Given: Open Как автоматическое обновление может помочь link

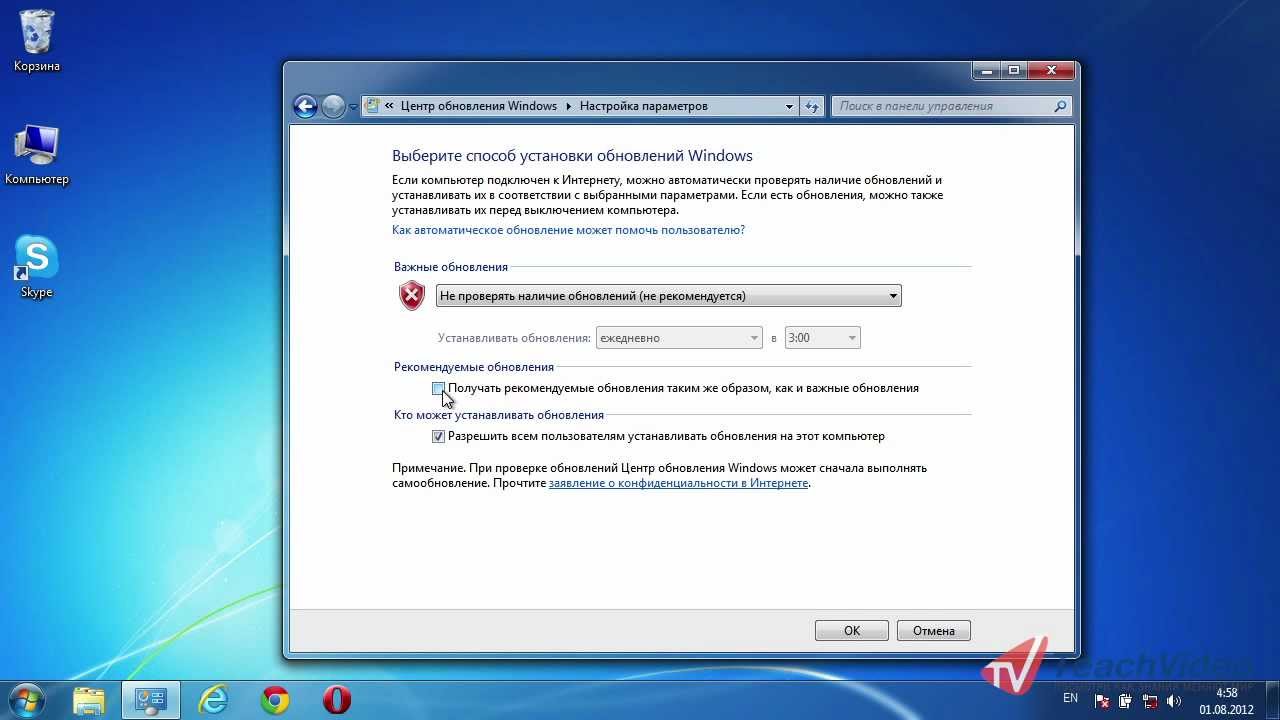Looking at the screenshot, I should coord(568,230).
